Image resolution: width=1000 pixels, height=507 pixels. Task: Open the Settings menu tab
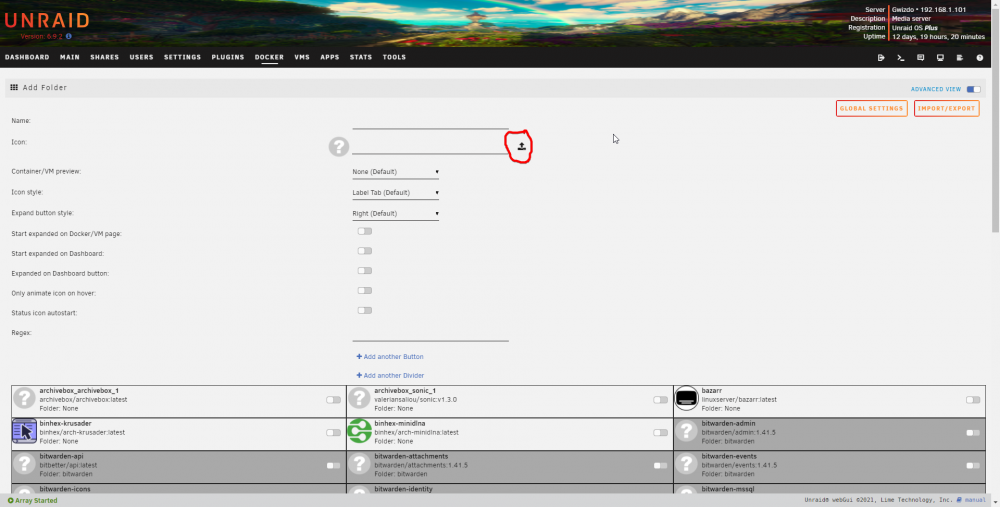tap(182, 57)
